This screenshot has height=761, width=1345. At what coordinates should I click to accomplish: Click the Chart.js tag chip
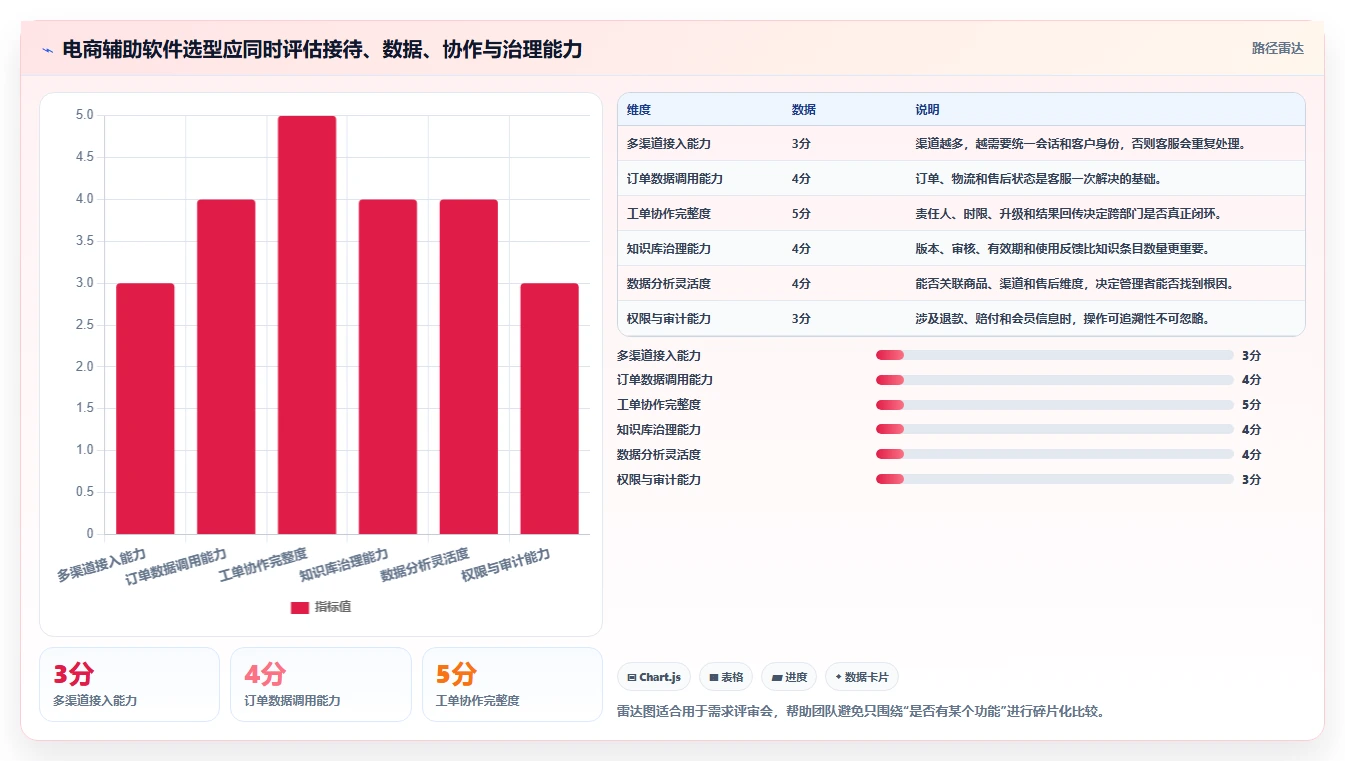pos(654,677)
